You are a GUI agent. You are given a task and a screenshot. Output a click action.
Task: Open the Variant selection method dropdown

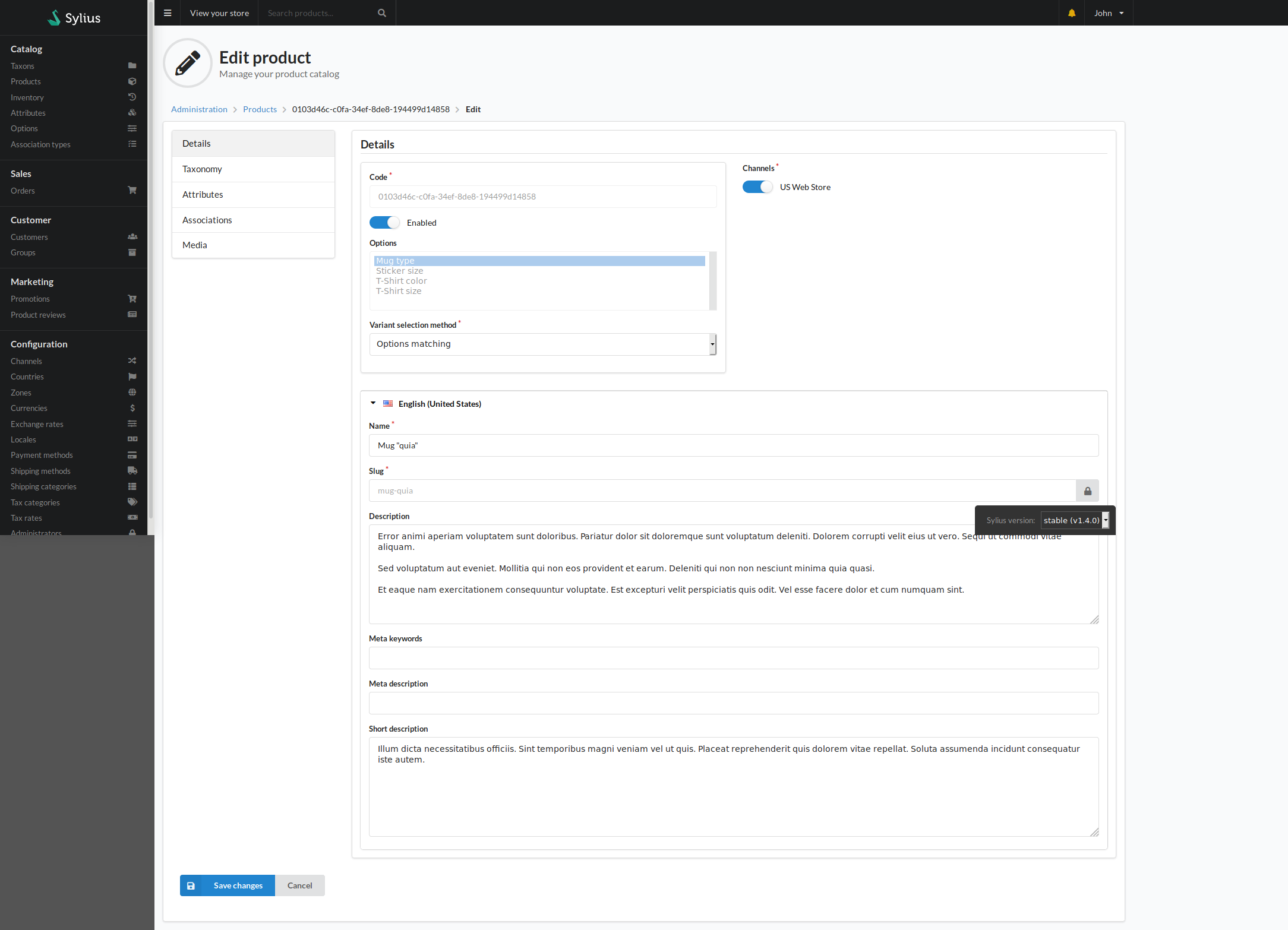(x=542, y=344)
